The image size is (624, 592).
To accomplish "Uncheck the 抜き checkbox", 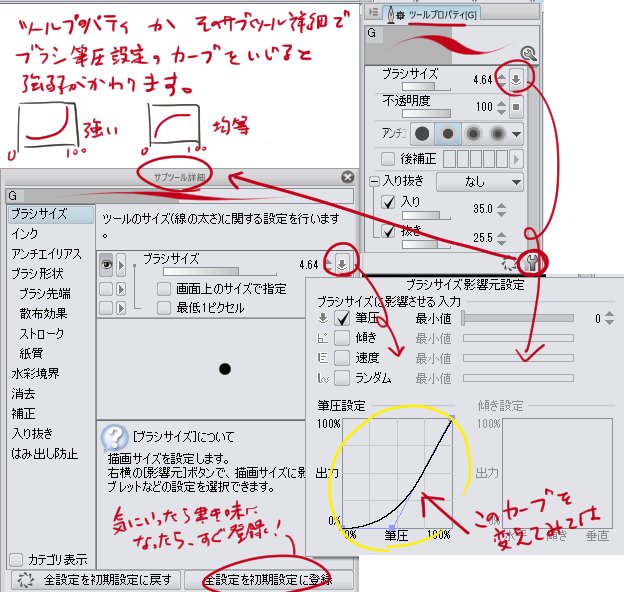I will tap(388, 231).
